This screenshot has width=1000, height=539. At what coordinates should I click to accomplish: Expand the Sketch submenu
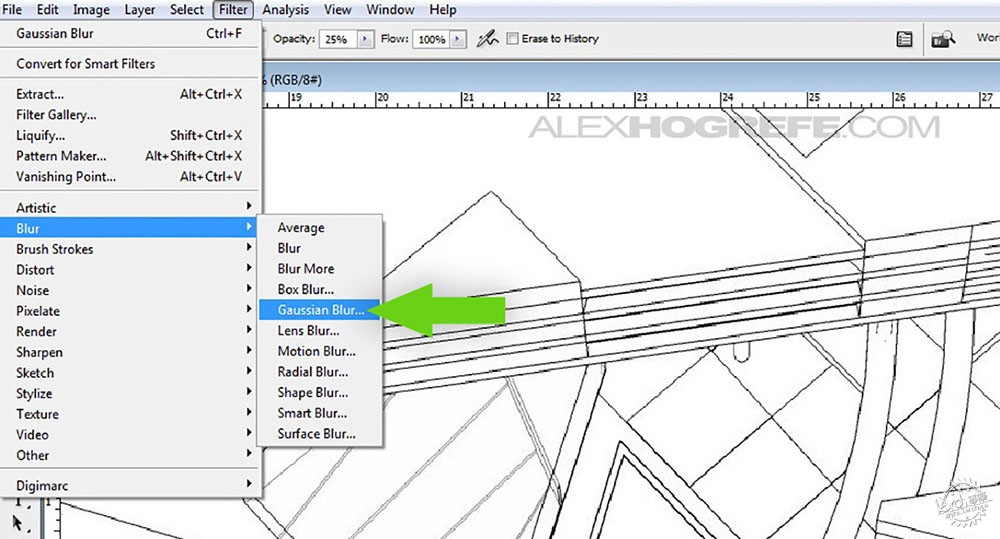click(x=129, y=373)
